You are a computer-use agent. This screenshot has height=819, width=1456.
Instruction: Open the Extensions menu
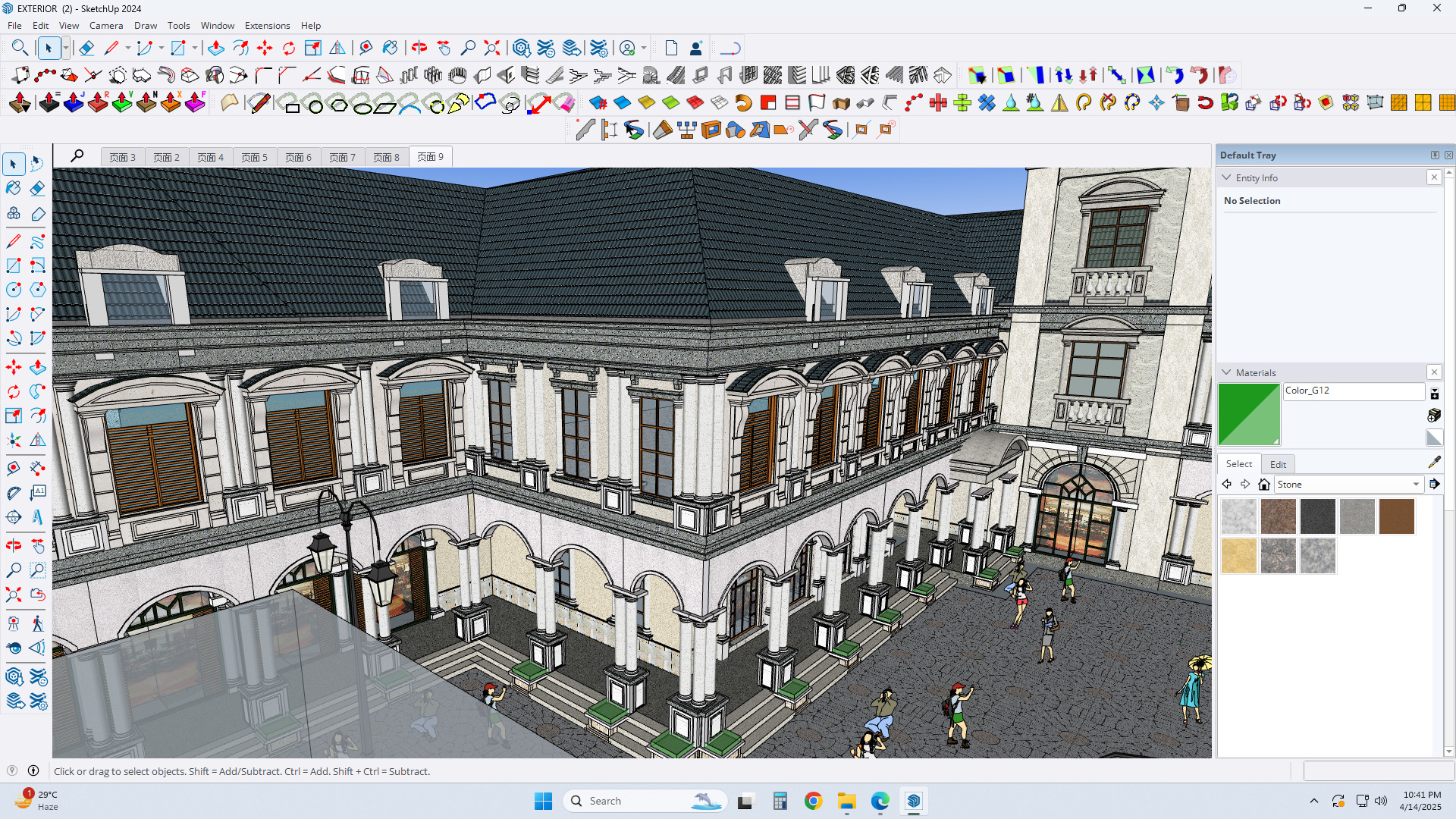coord(267,25)
